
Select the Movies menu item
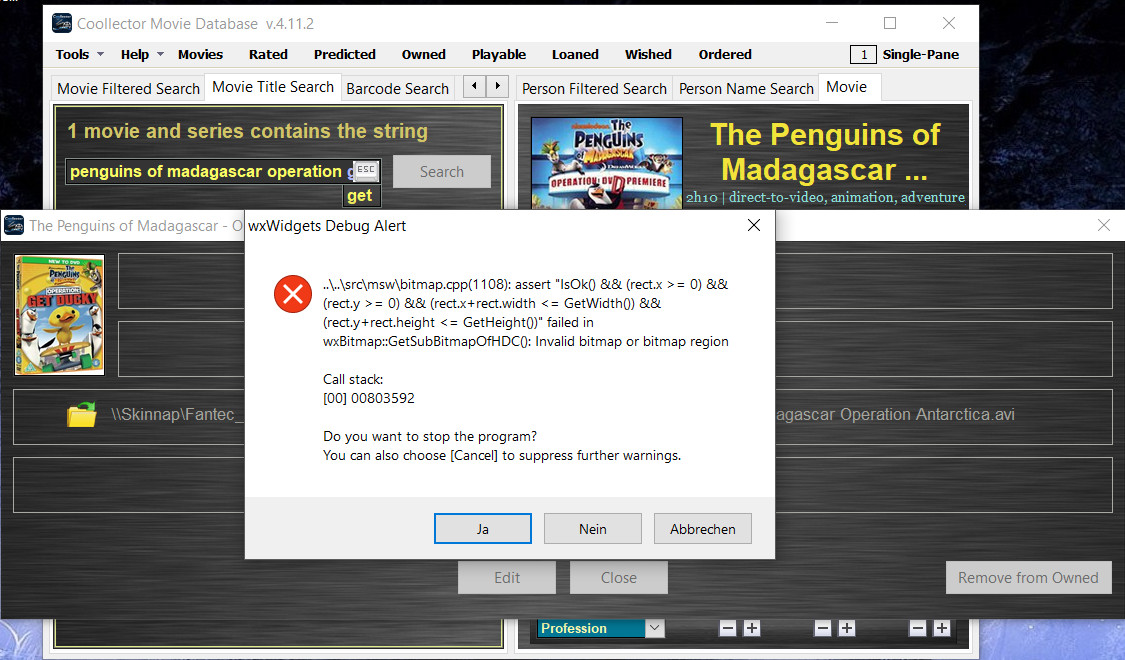click(x=200, y=55)
